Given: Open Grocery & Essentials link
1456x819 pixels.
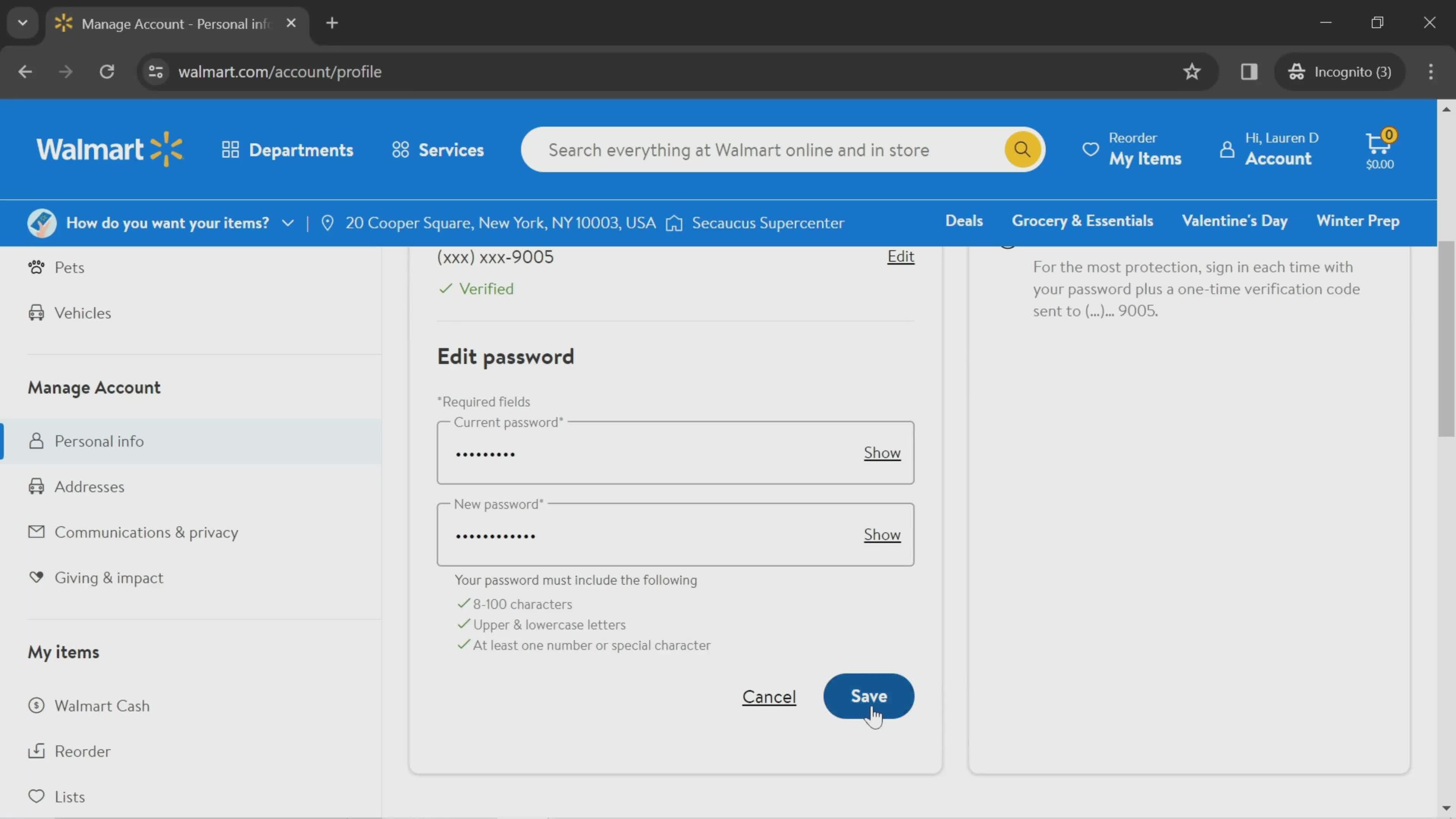Looking at the screenshot, I should [x=1083, y=221].
